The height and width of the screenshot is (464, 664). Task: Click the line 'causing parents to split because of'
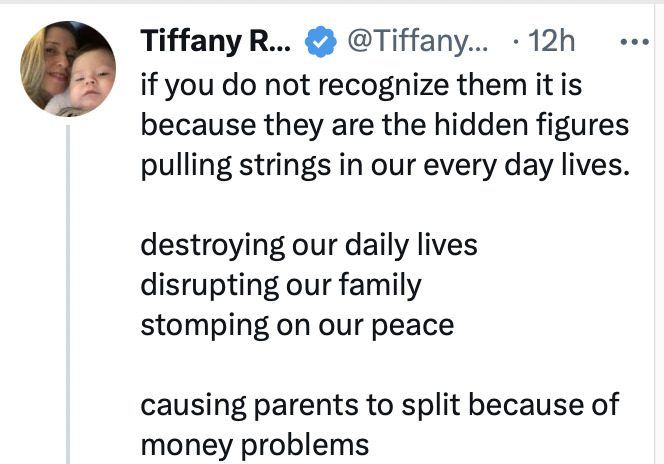tap(379, 405)
